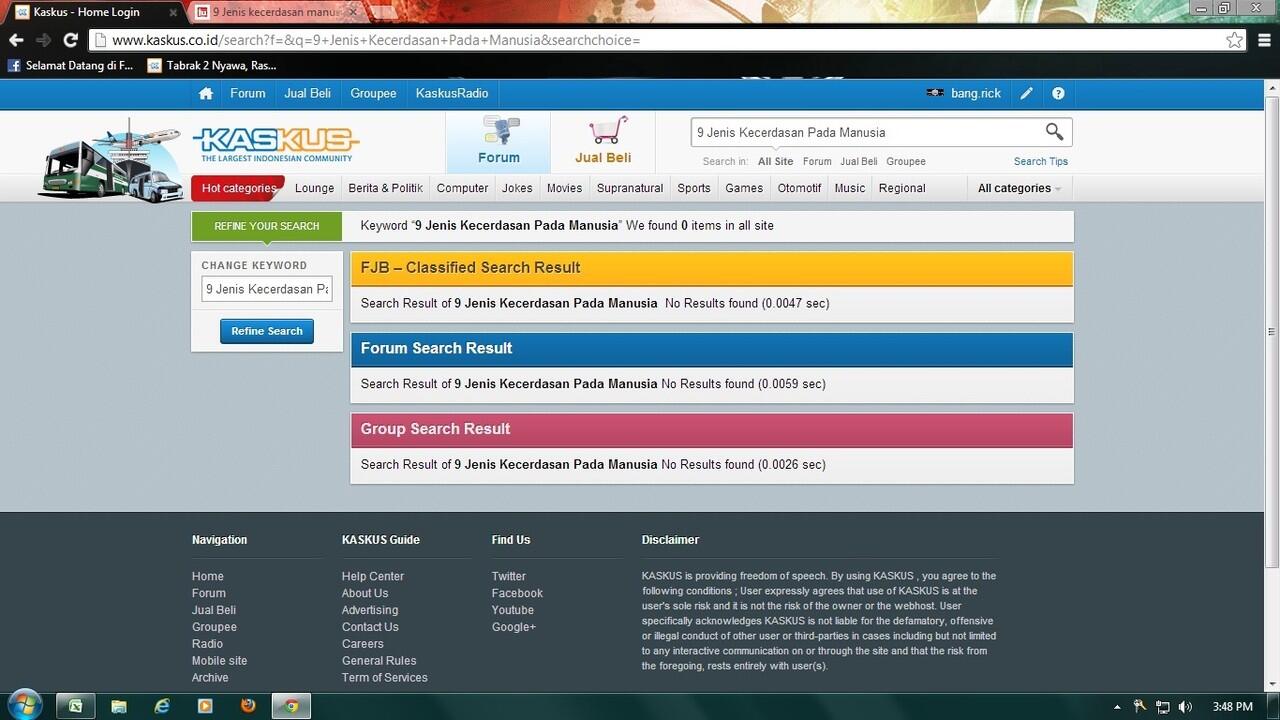This screenshot has width=1280, height=720.
Task: Click the Refine Search button
Action: (x=267, y=331)
